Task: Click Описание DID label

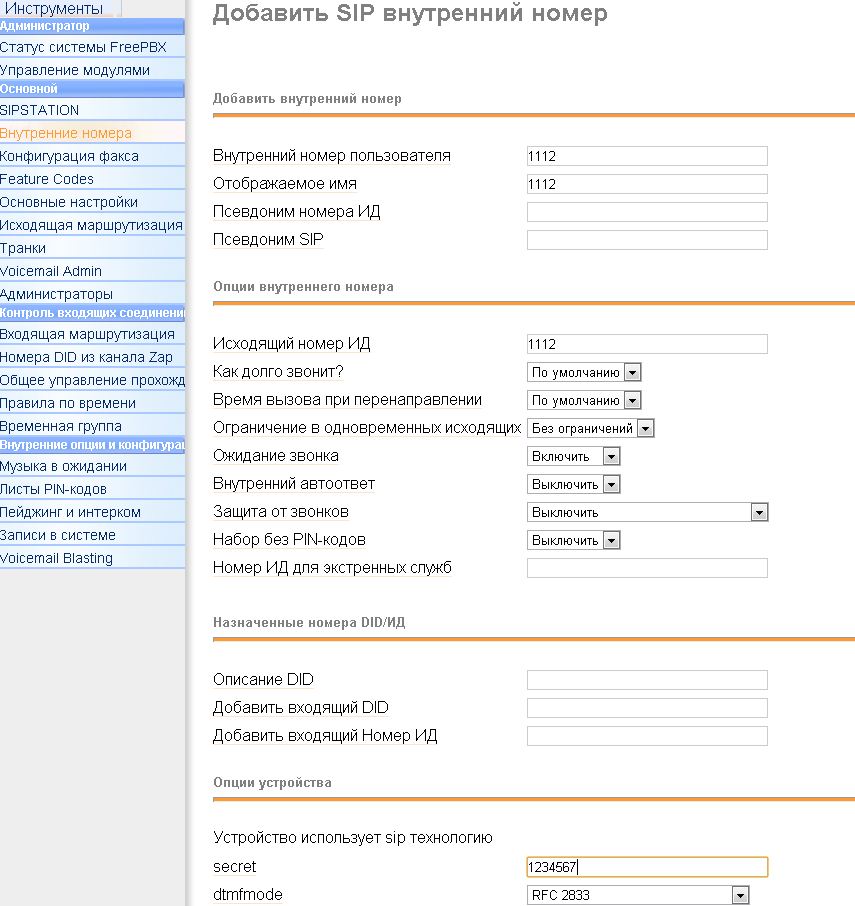Action: tap(263, 680)
